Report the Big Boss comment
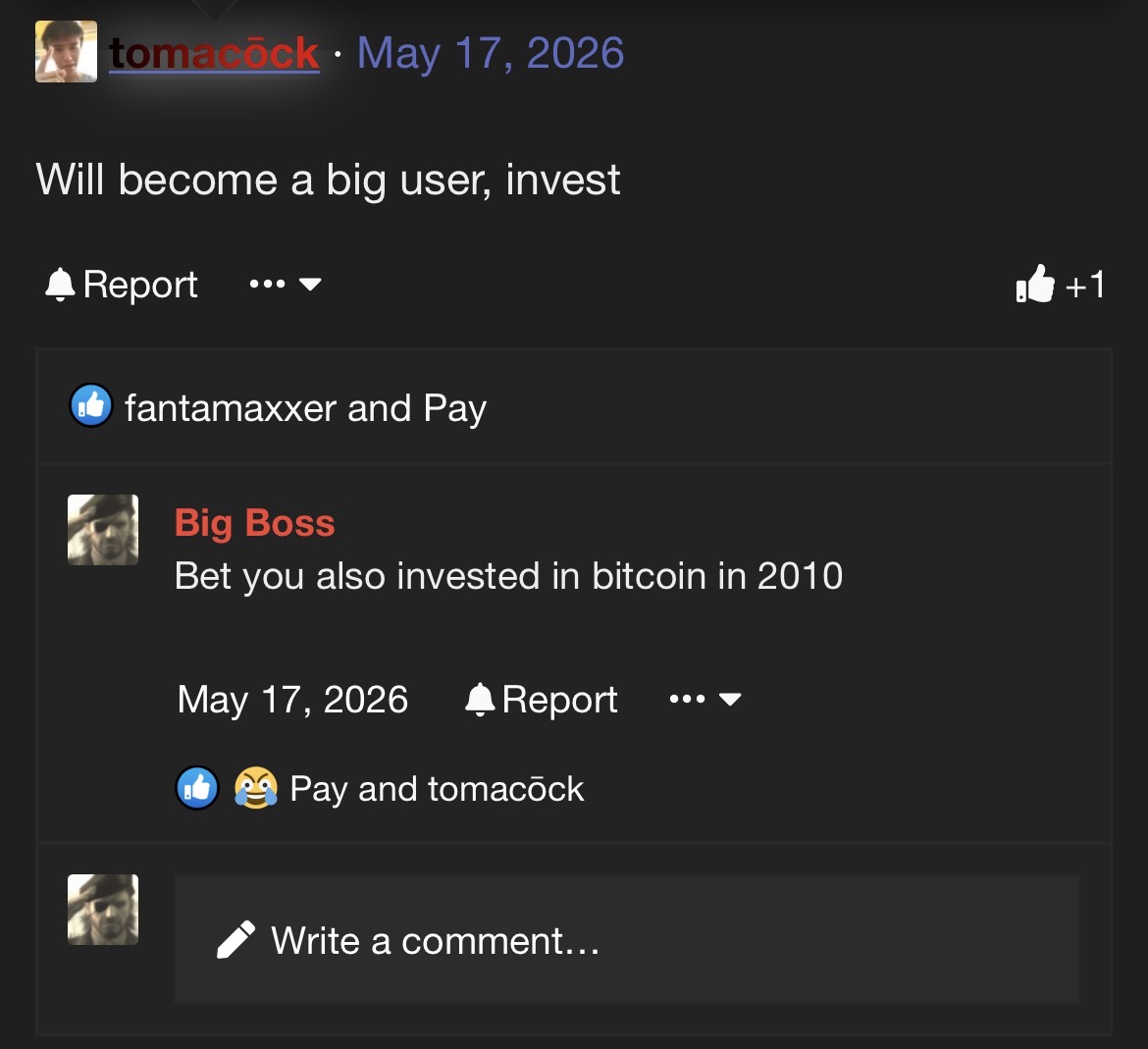Screen dimensions: 1148x1049 [542, 699]
